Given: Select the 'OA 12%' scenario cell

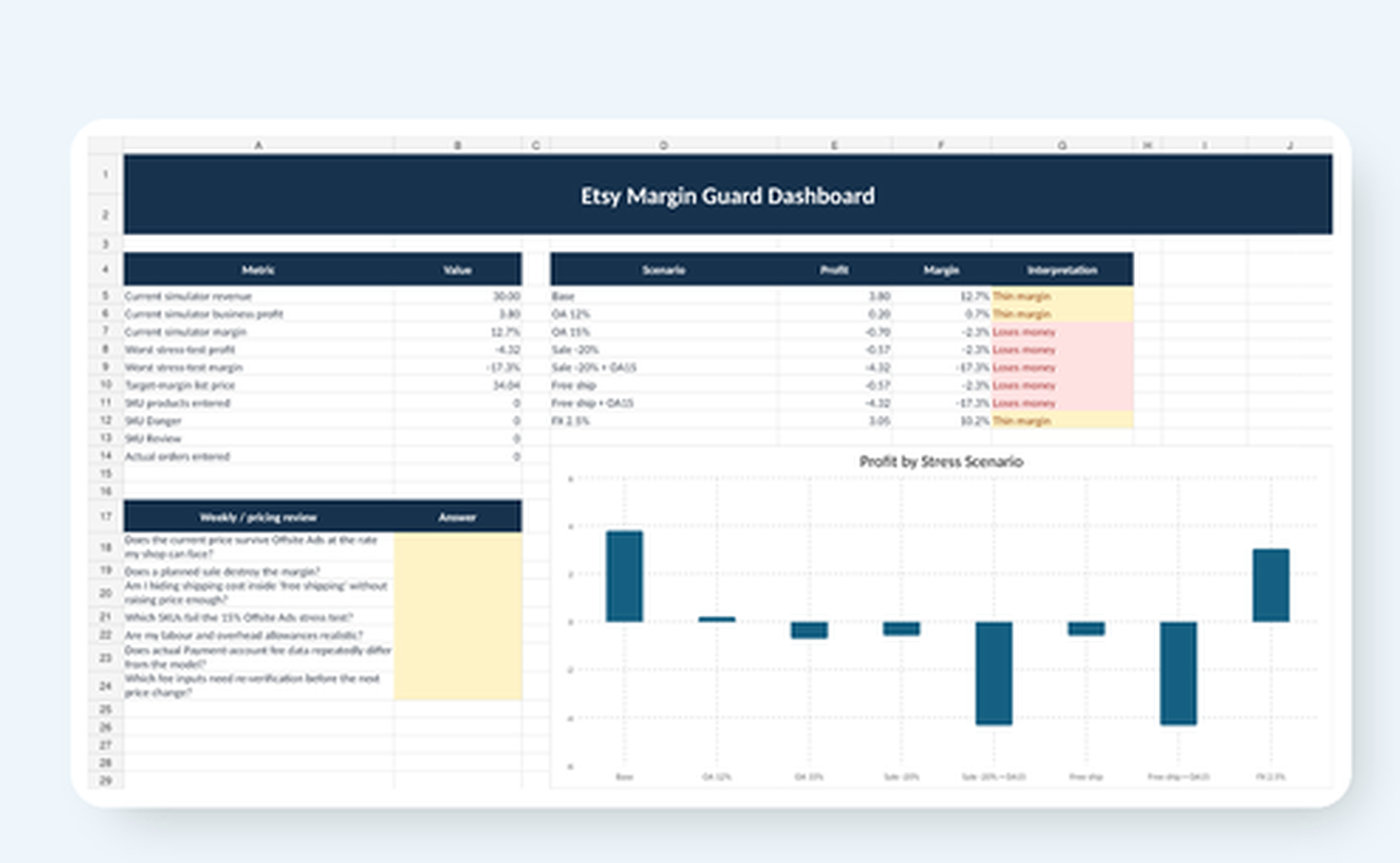Looking at the screenshot, I should coord(664,314).
